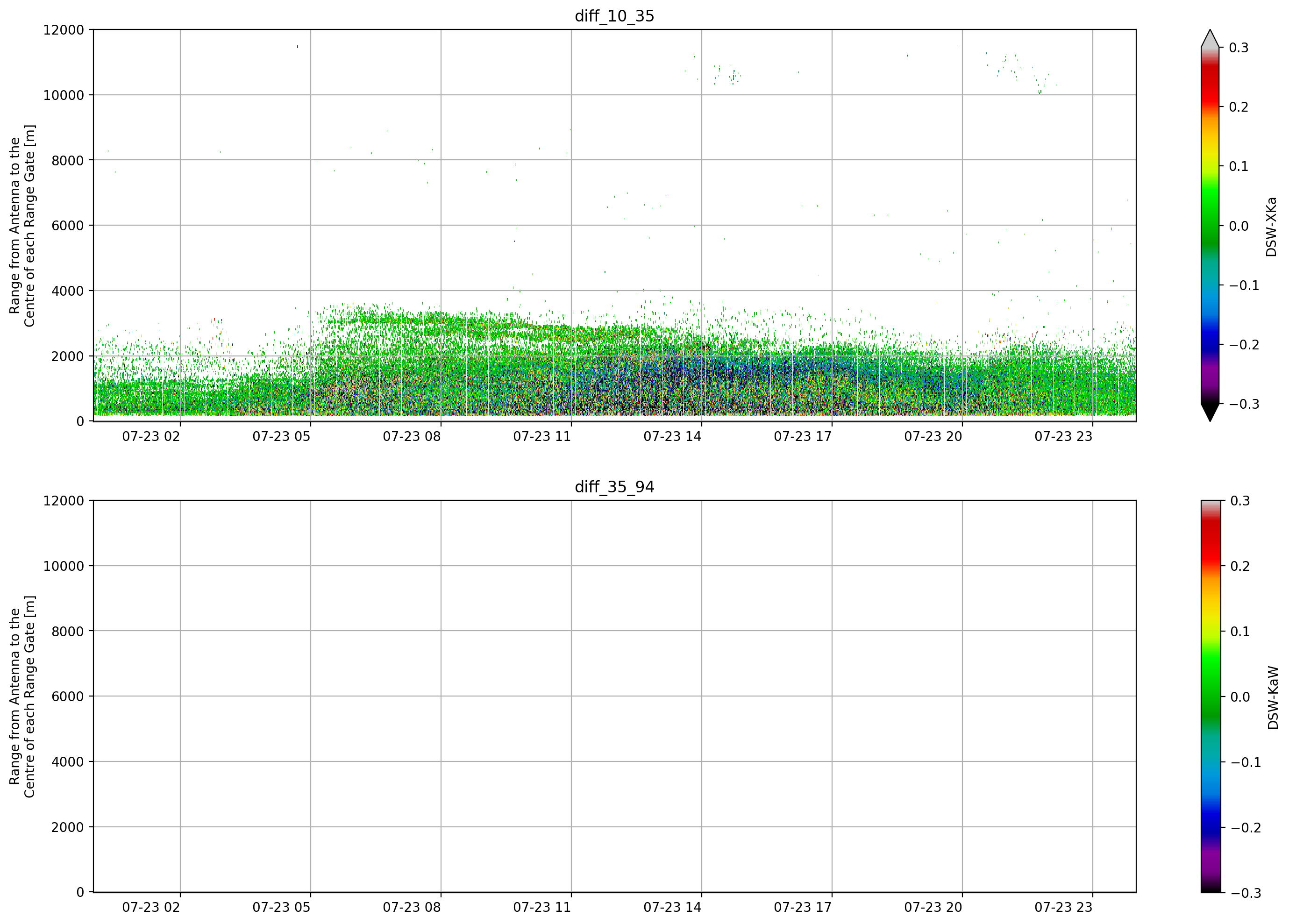Click the 07-23 14 tick label under diff_10_35

click(672, 436)
